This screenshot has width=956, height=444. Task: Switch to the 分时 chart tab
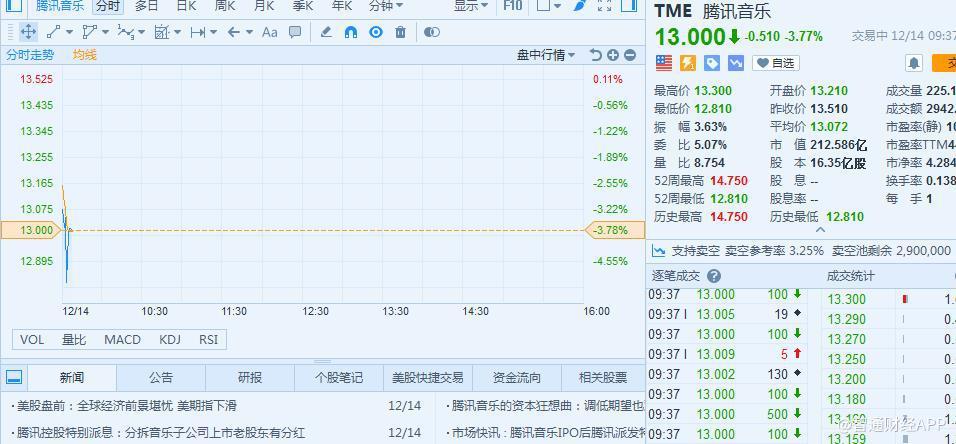107,6
